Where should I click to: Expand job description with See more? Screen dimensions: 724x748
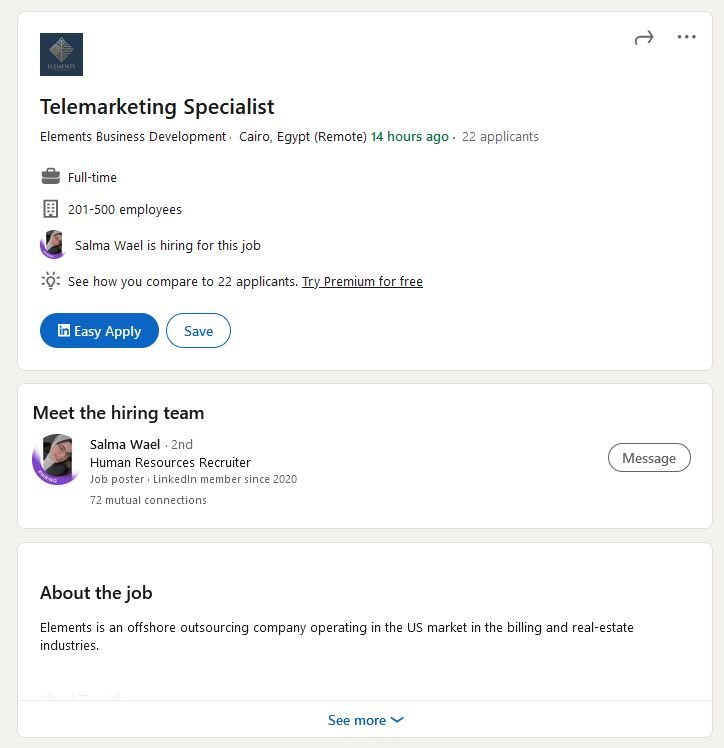[x=365, y=720]
